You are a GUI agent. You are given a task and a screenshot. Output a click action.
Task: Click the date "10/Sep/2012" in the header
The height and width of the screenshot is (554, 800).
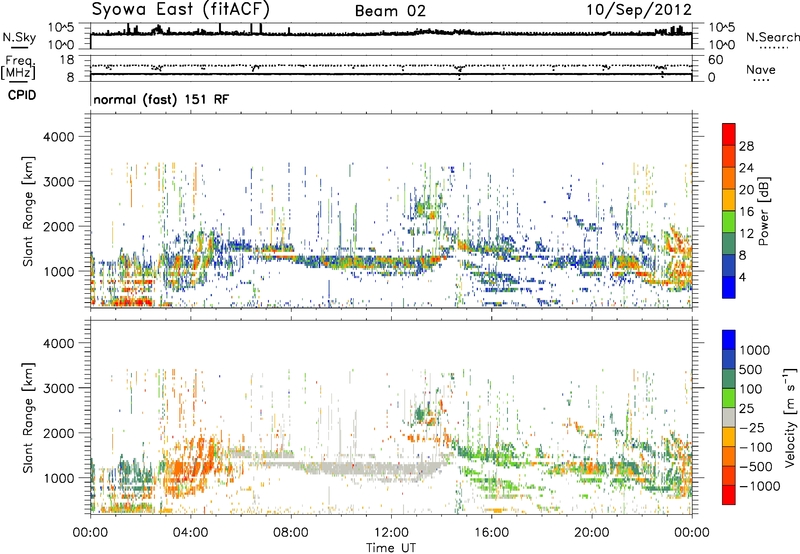click(x=639, y=10)
